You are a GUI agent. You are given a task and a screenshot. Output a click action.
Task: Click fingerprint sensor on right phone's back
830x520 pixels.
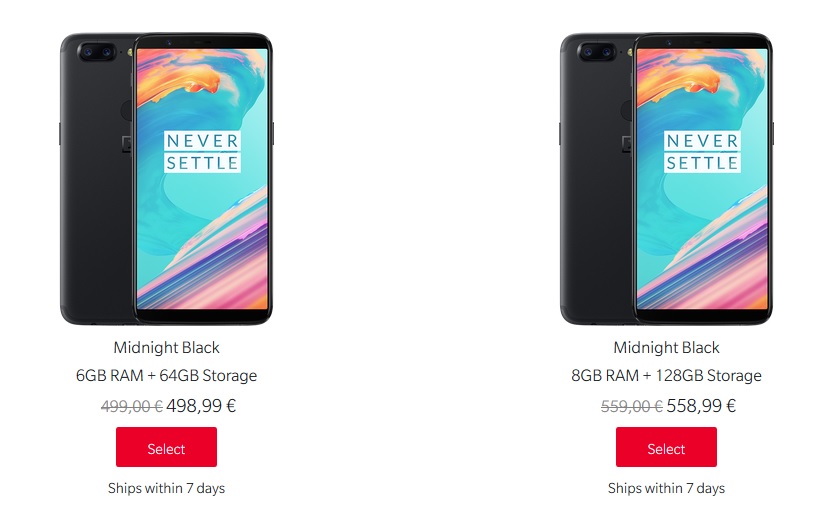pyautogui.click(x=627, y=111)
